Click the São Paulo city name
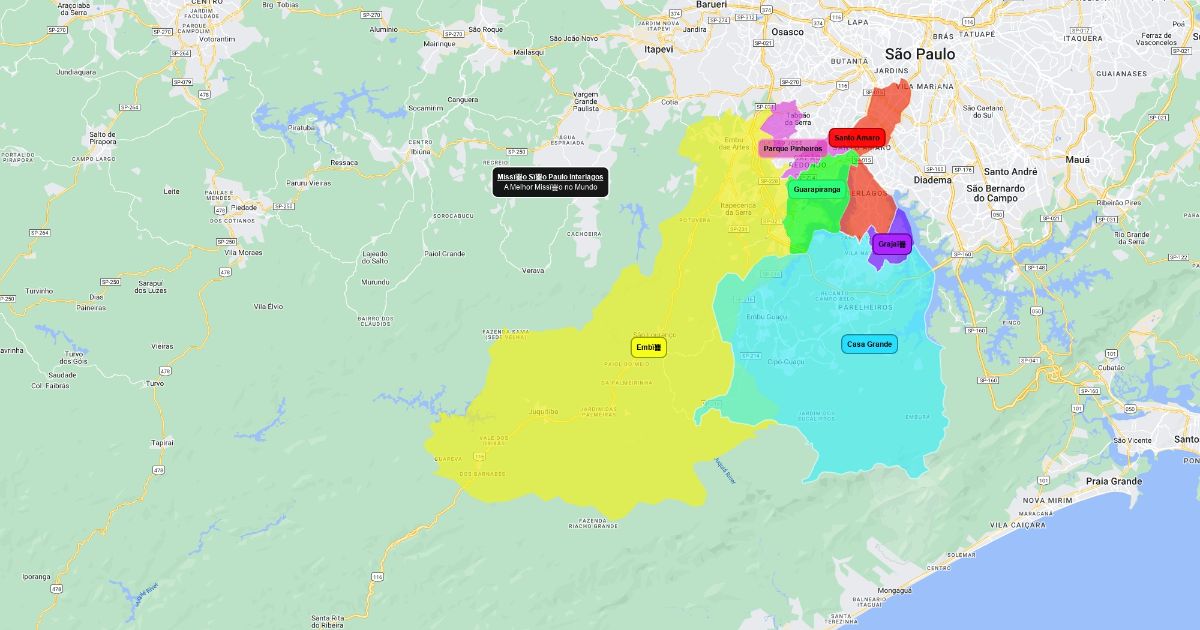 919,54
